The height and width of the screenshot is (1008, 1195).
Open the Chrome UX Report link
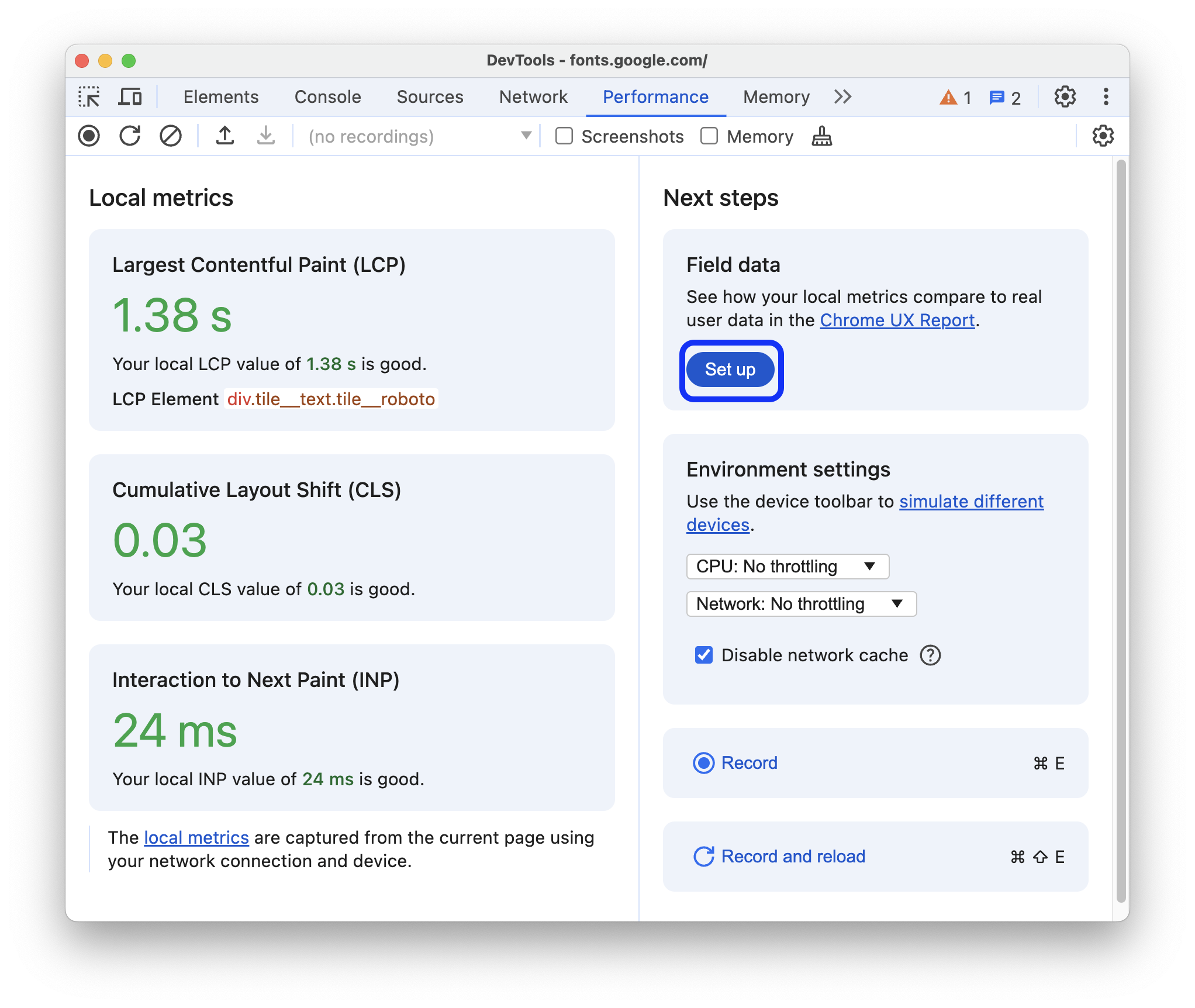[895, 321]
